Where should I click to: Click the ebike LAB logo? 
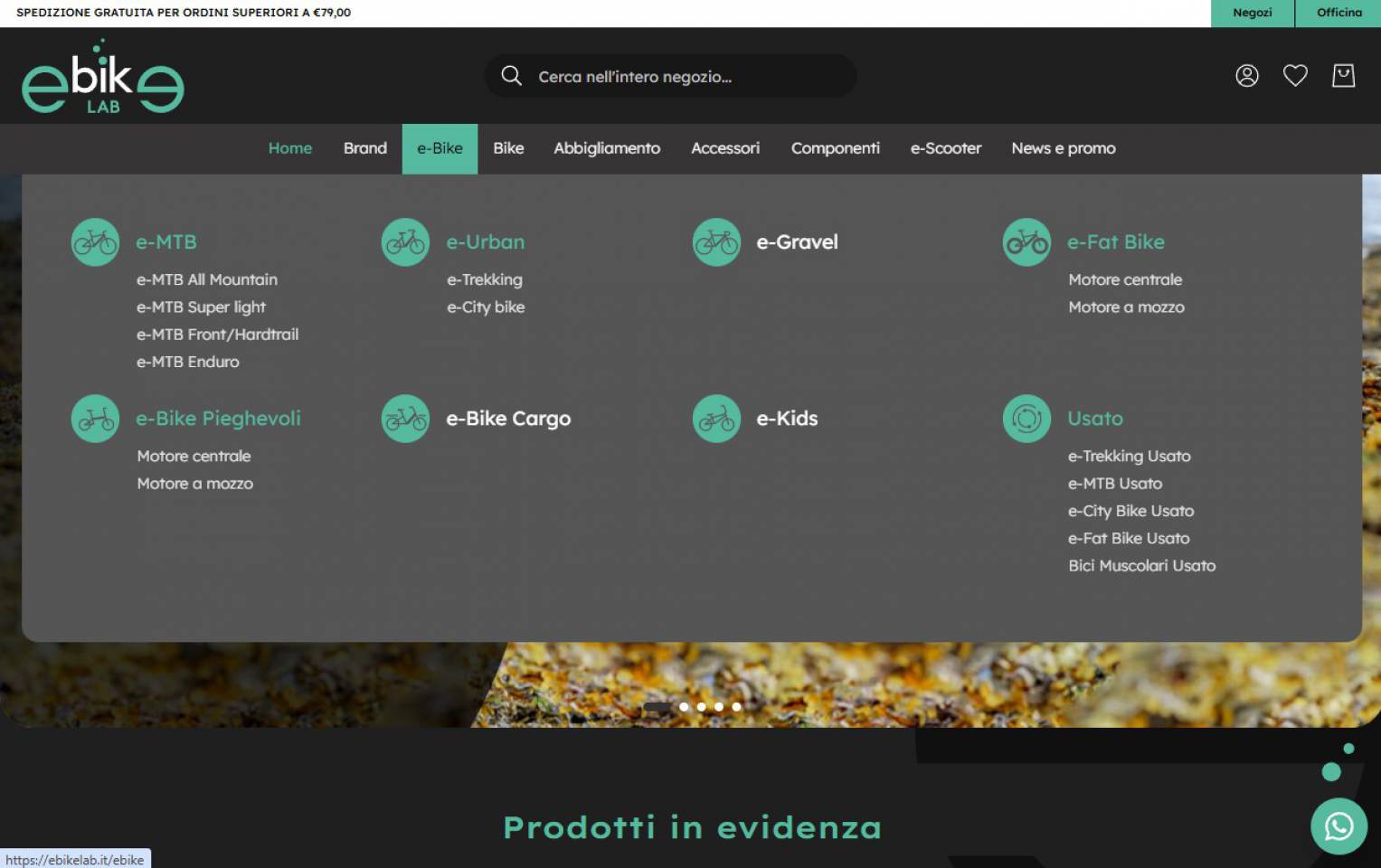[103, 77]
